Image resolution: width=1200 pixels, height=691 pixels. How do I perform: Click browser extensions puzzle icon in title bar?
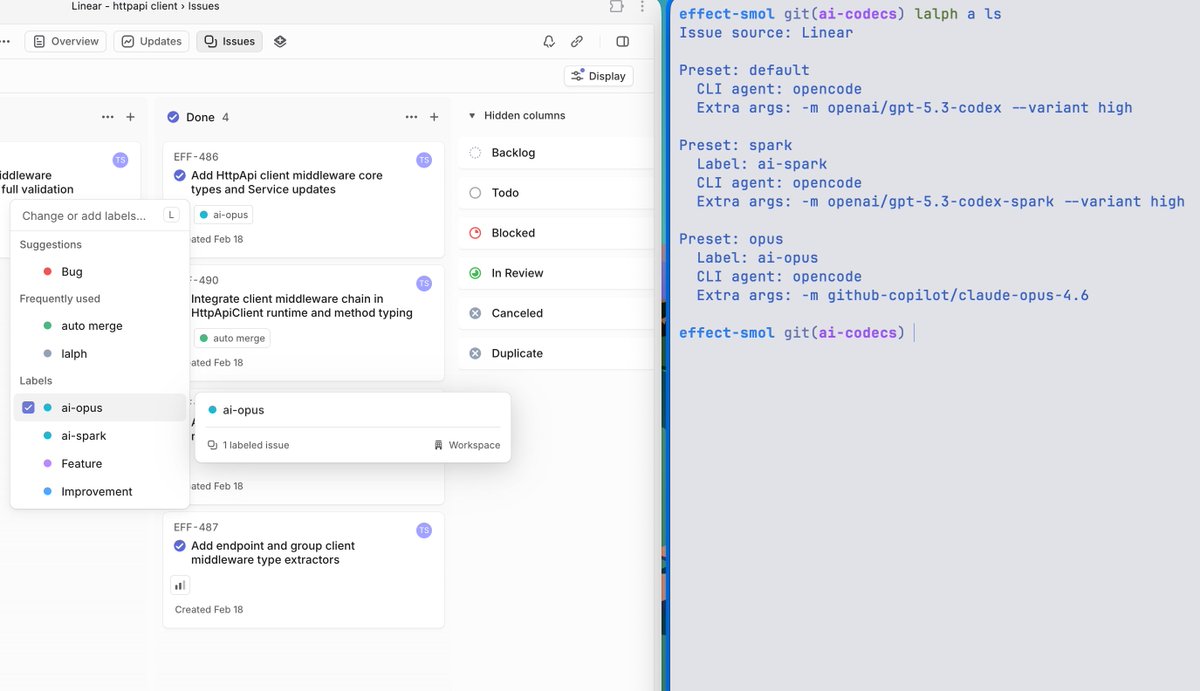coord(616,6)
